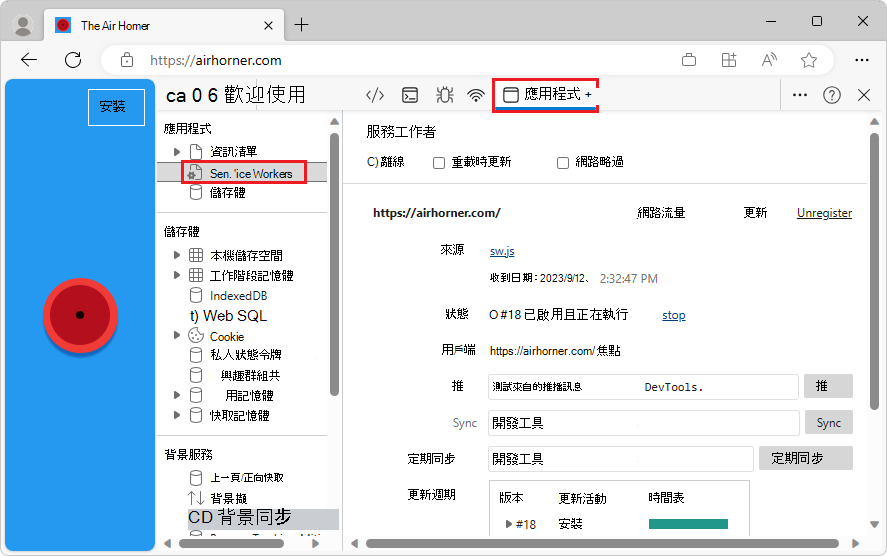
Task: Expand 本機儲存空間 node
Action: click(x=176, y=255)
